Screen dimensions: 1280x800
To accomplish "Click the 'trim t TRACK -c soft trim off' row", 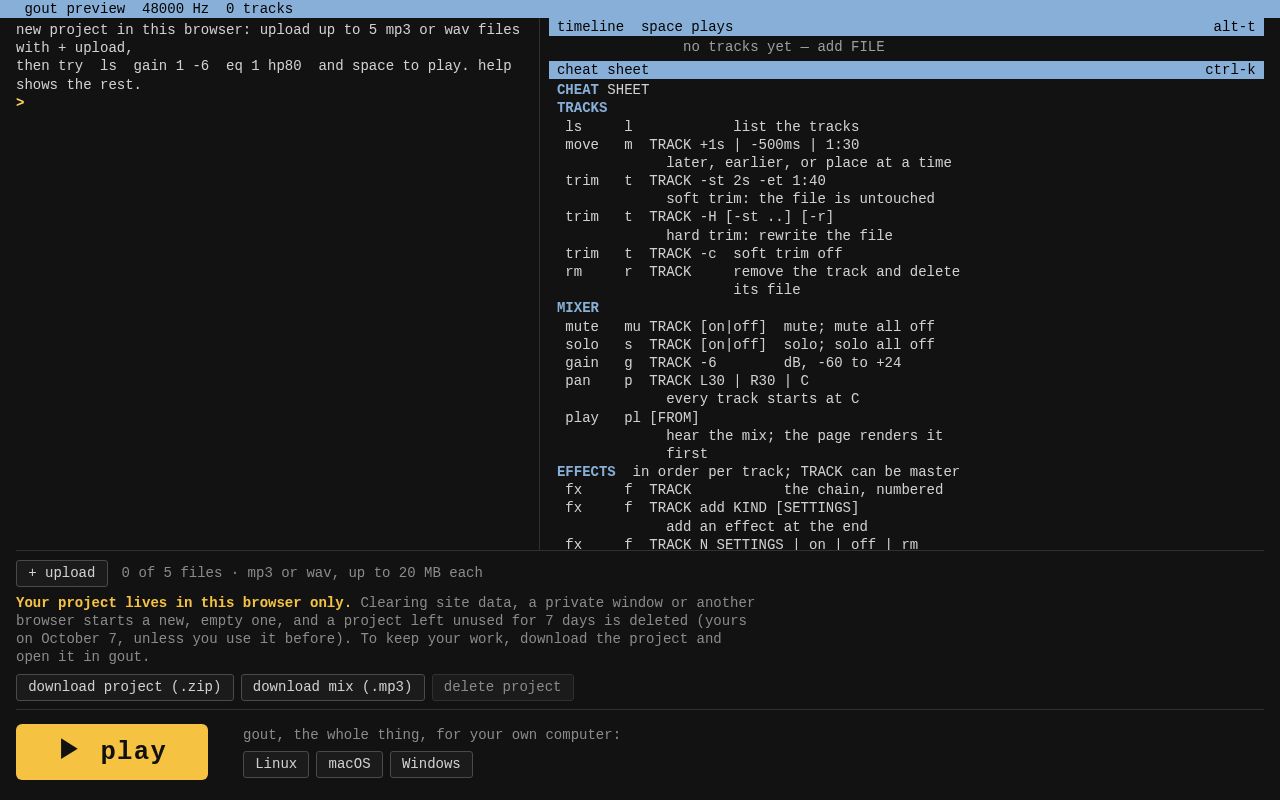I will [704, 254].
